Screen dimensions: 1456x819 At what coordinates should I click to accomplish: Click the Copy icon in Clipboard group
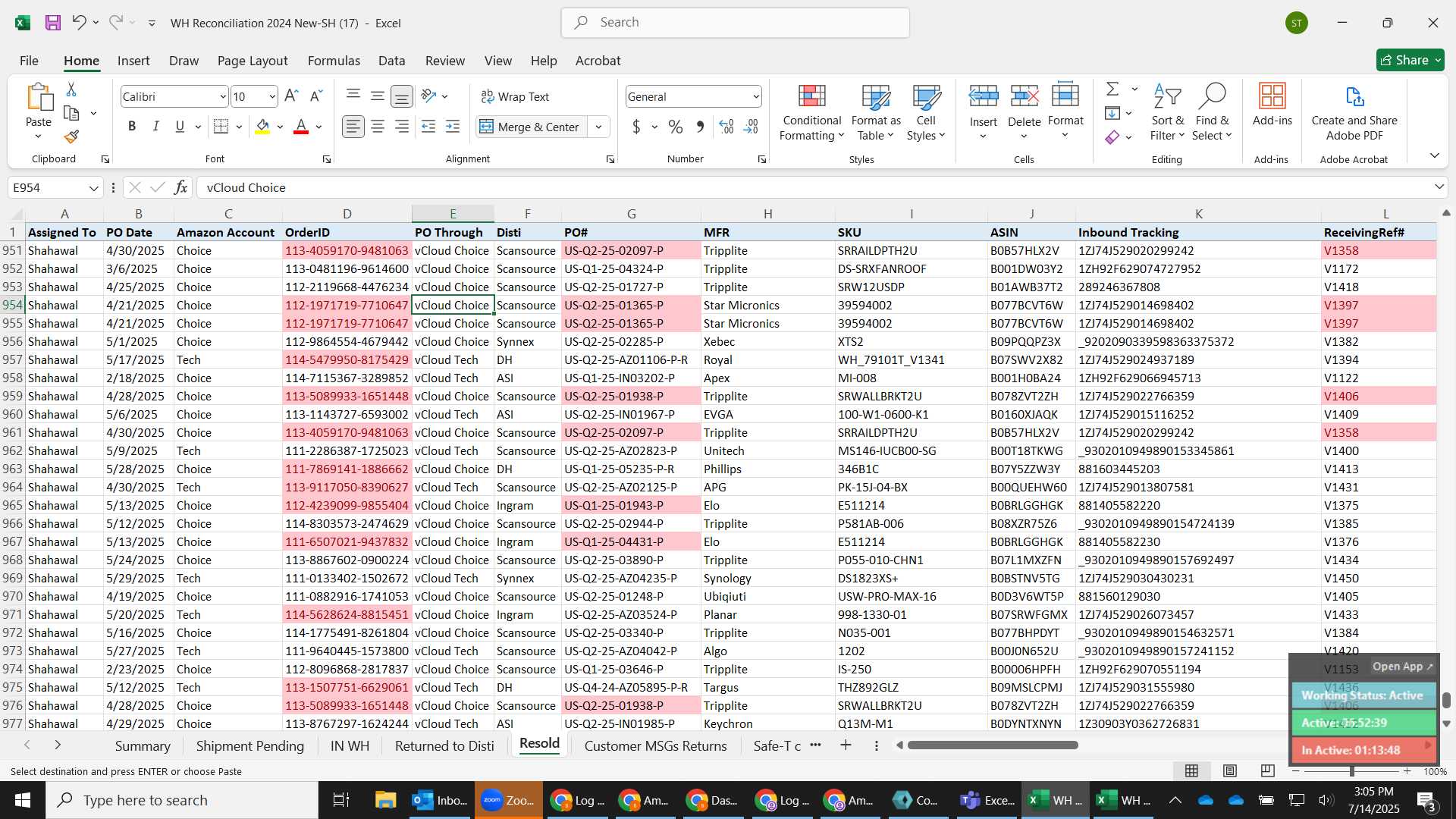click(x=71, y=113)
